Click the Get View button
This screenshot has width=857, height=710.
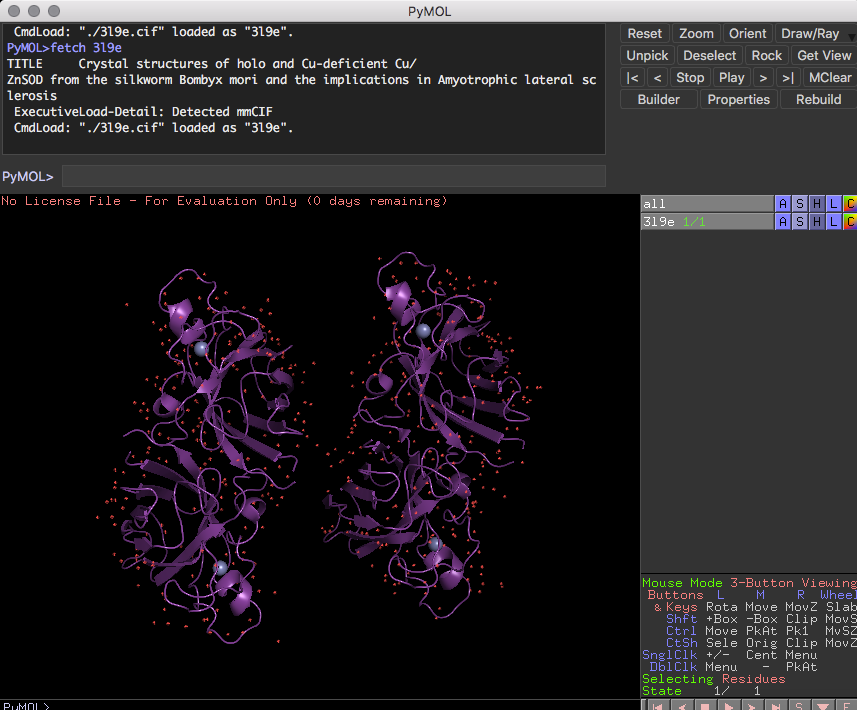(824, 55)
